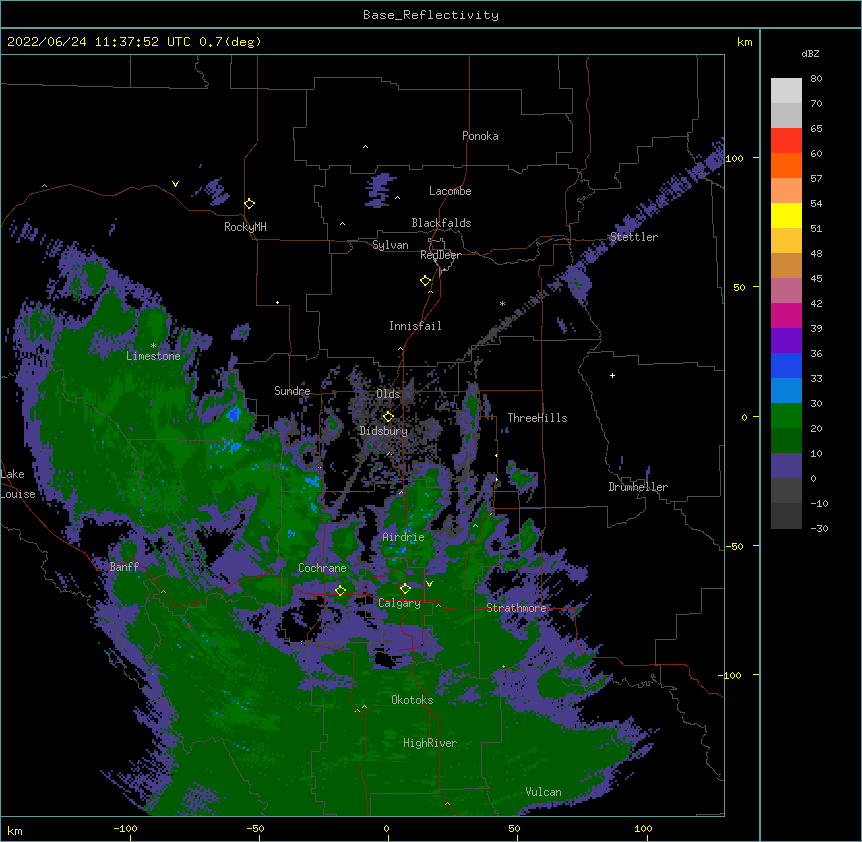The height and width of the screenshot is (842, 862).
Task: Click the yellow marker above Calgary
Action: [x=406, y=589]
